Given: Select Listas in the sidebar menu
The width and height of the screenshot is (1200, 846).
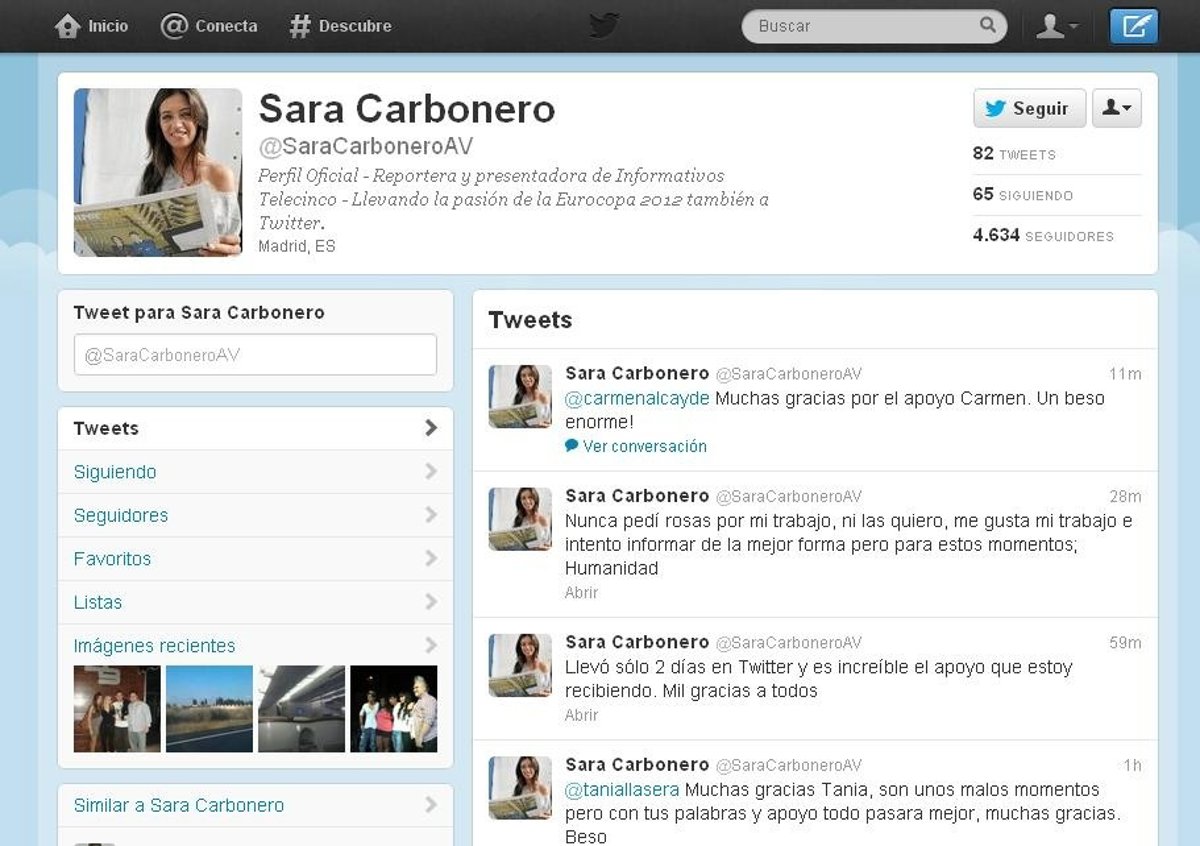Looking at the screenshot, I should click(x=98, y=603).
